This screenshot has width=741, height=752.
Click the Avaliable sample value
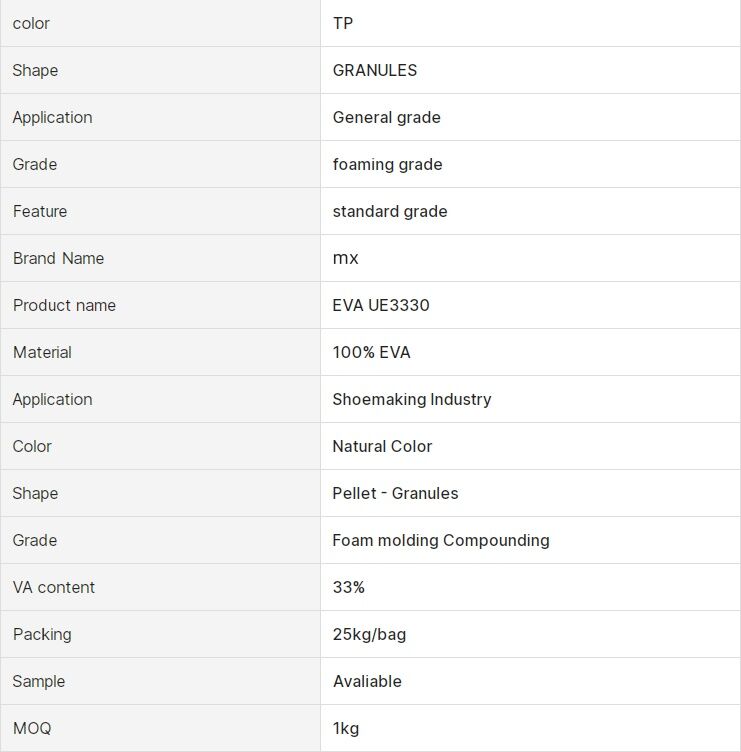tap(367, 682)
